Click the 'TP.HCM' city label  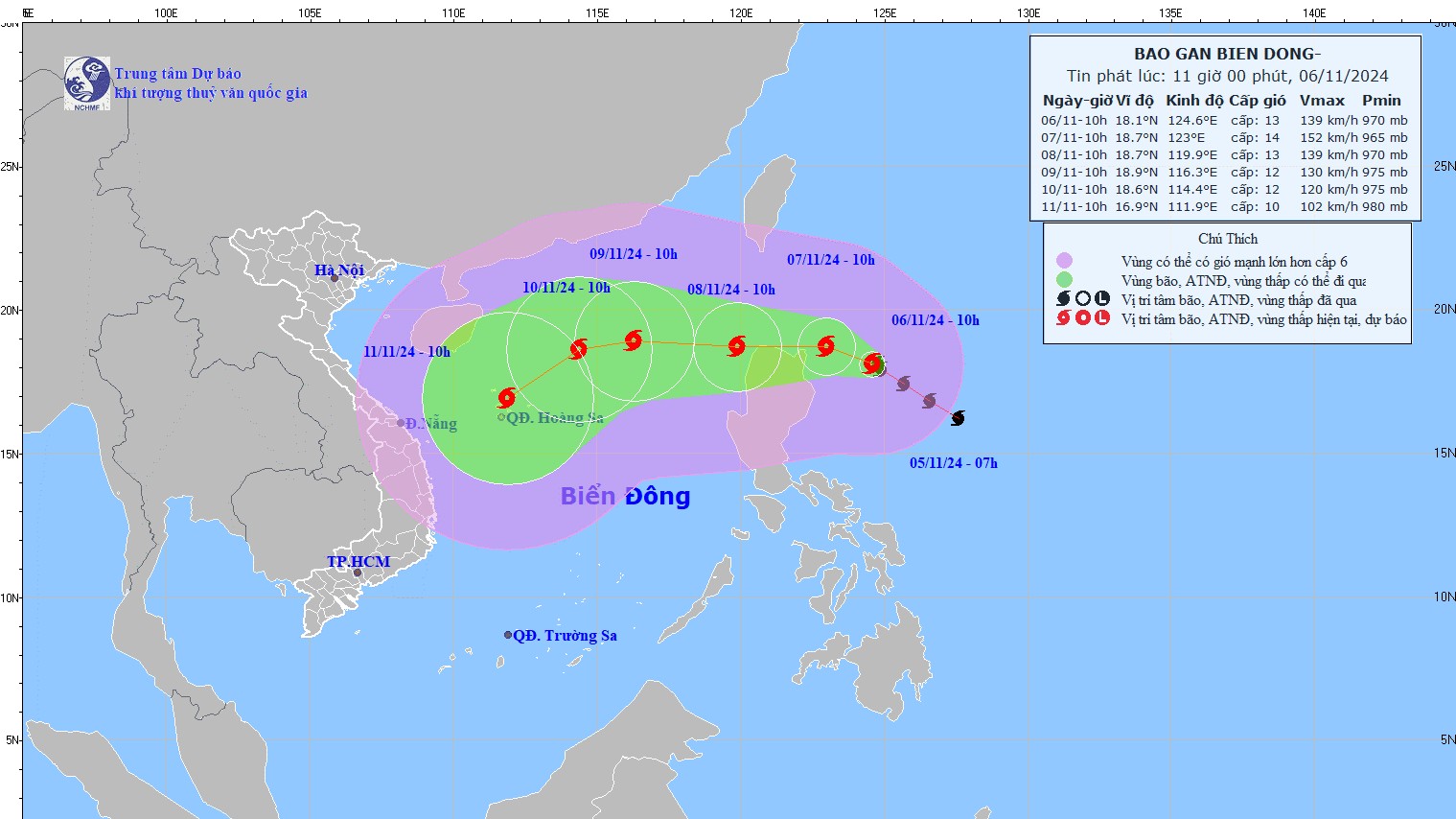click(x=358, y=562)
